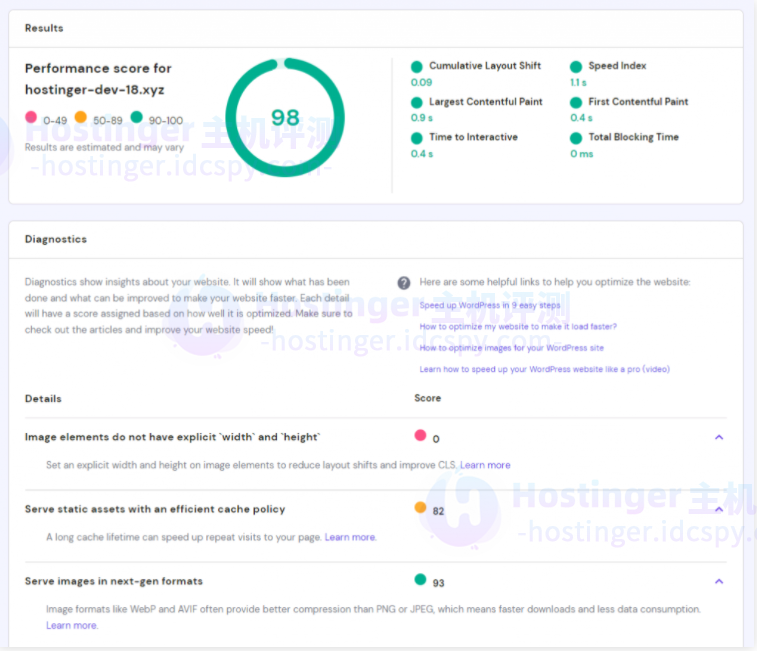757x651 pixels.
Task: Click the Largest Contentful Paint status dot
Action: click(x=417, y=102)
